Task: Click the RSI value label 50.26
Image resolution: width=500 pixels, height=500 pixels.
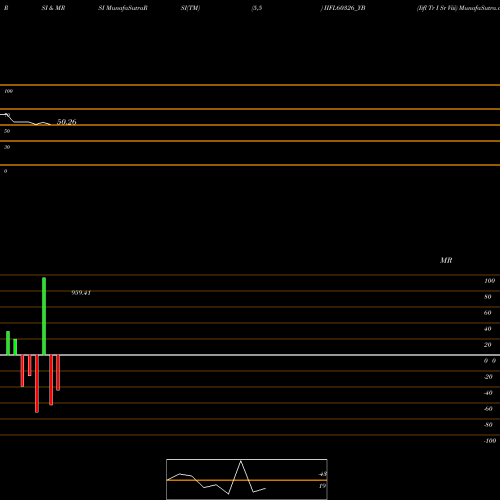Action: (x=67, y=122)
